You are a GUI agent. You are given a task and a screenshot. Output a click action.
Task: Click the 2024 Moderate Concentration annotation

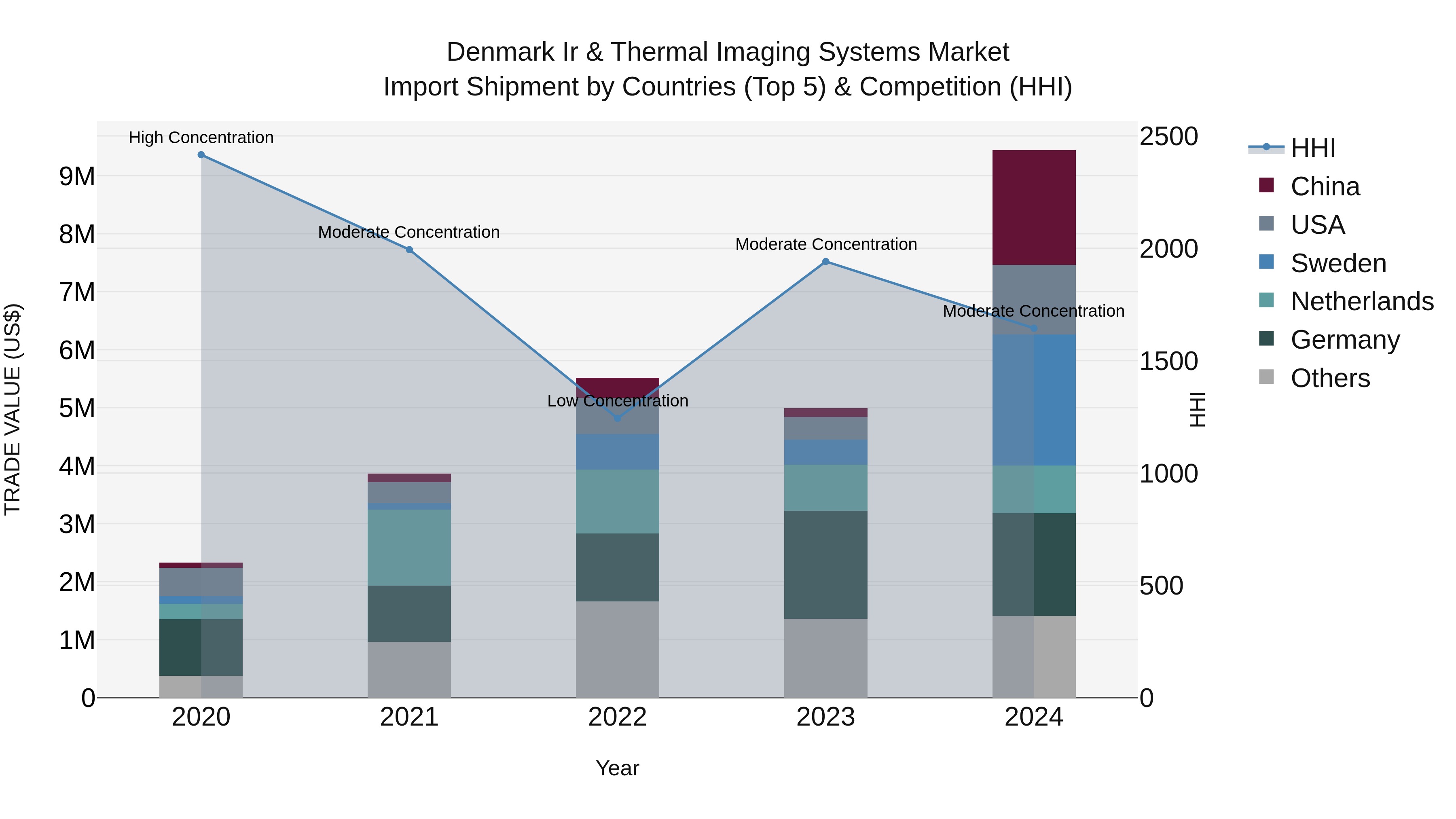coord(1034,311)
